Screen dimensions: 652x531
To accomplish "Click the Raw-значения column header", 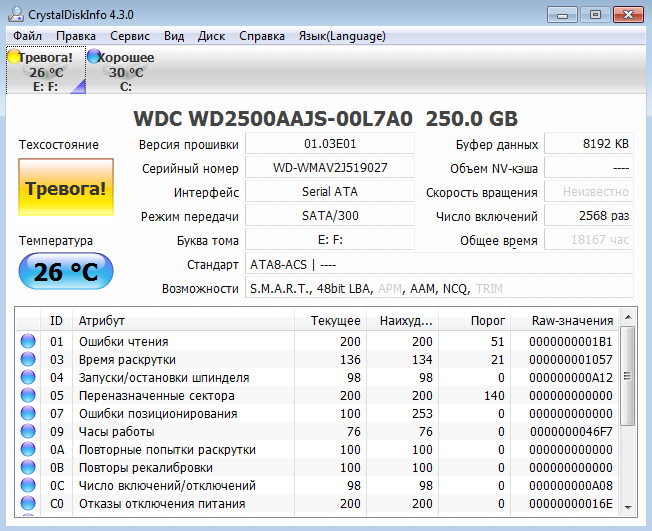I will click(x=565, y=321).
